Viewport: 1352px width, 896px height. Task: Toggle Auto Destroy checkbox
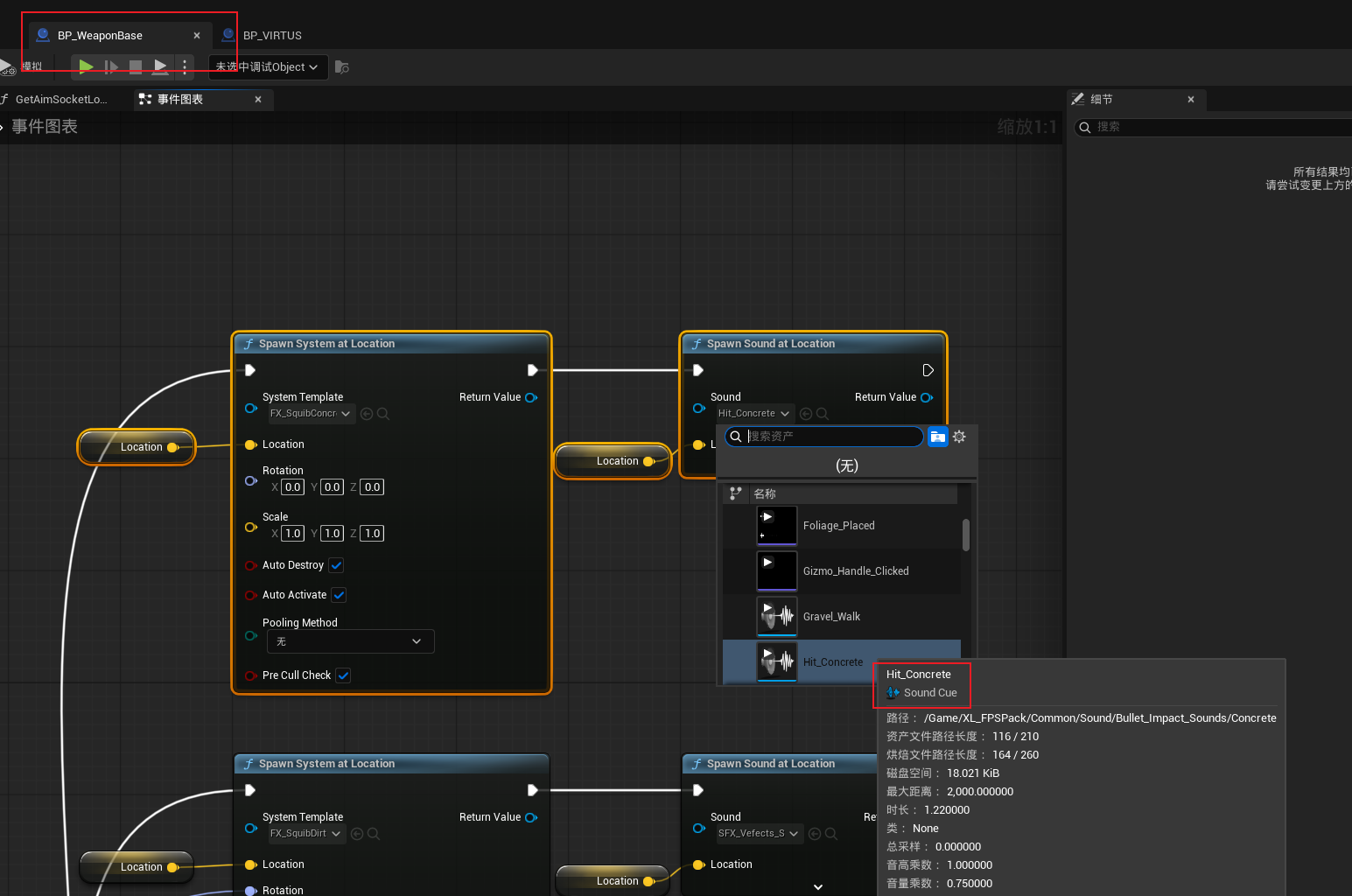click(x=337, y=565)
